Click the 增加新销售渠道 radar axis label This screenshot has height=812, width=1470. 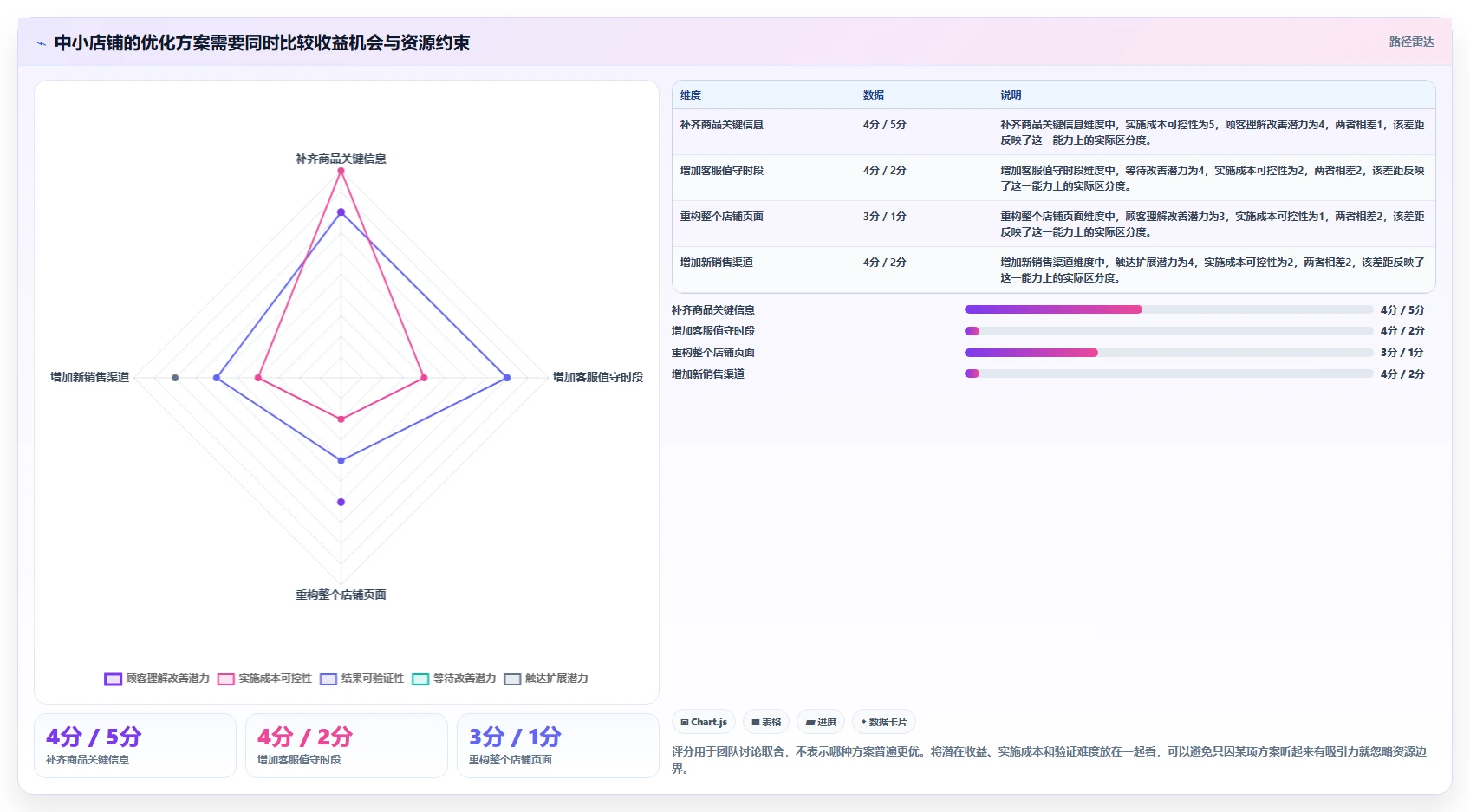[x=90, y=377]
